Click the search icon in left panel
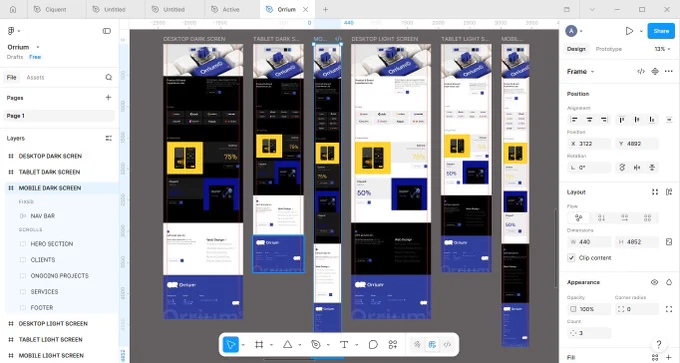Viewport: 680px width, 363px height. [x=108, y=77]
